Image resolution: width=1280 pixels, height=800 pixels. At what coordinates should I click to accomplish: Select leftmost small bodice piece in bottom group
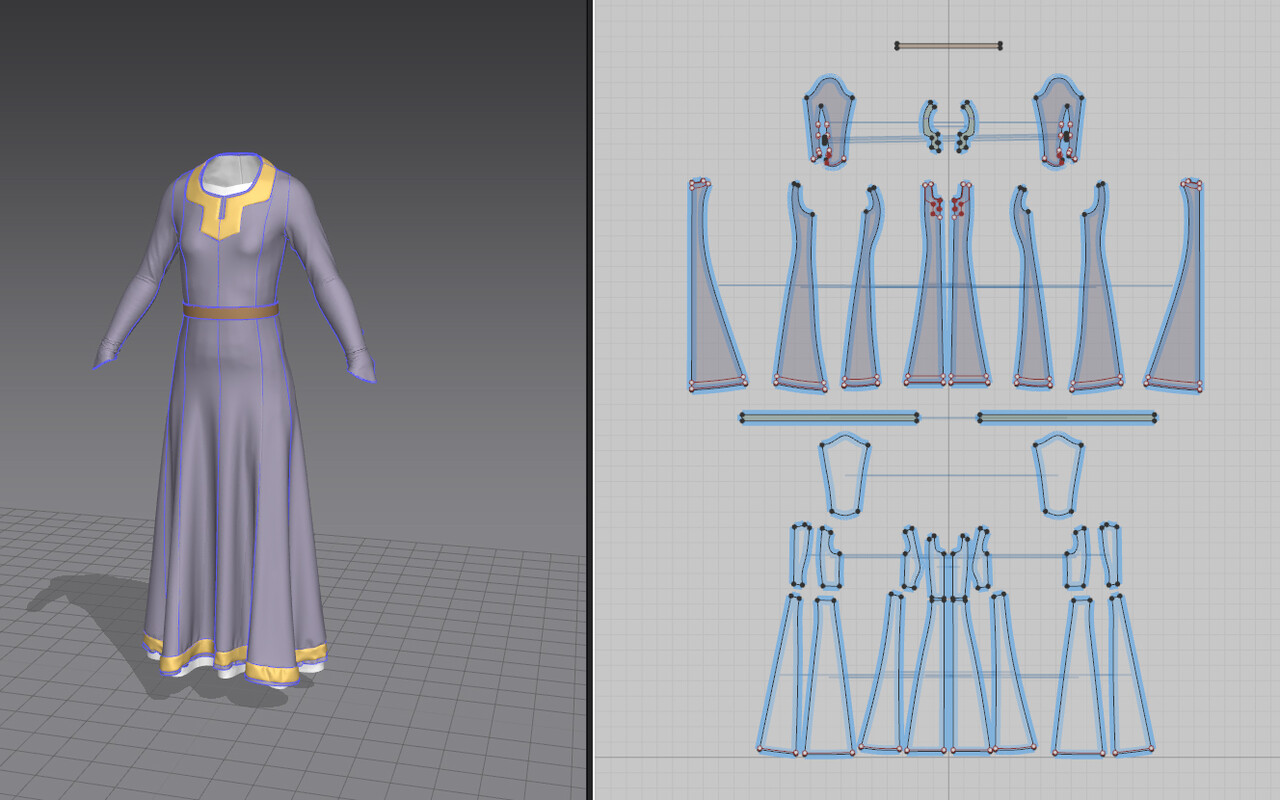click(x=799, y=555)
